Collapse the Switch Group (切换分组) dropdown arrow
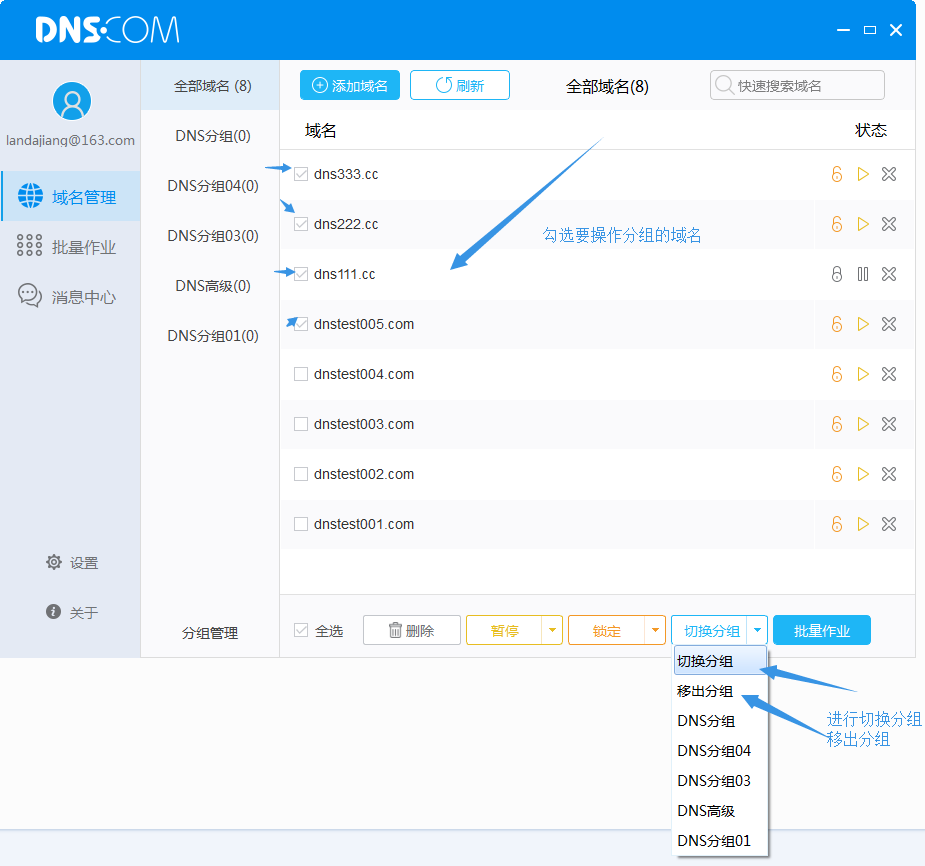This screenshot has width=925, height=866. 757,630
